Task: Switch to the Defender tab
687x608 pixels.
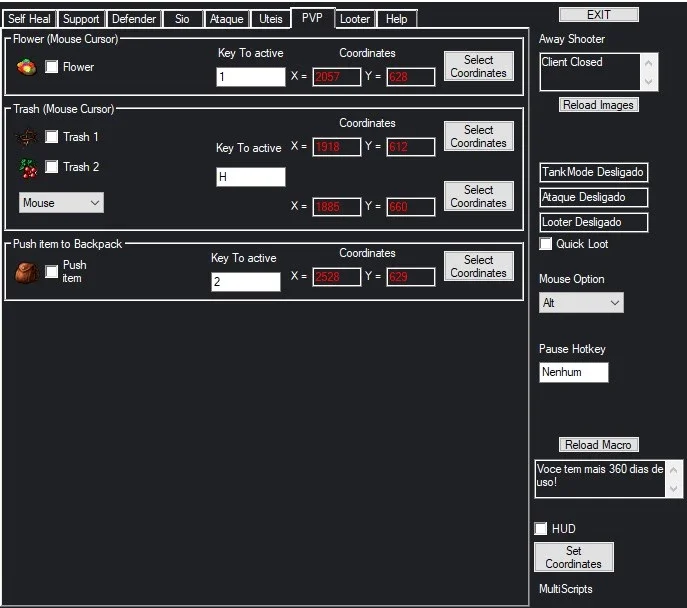Action: [134, 19]
